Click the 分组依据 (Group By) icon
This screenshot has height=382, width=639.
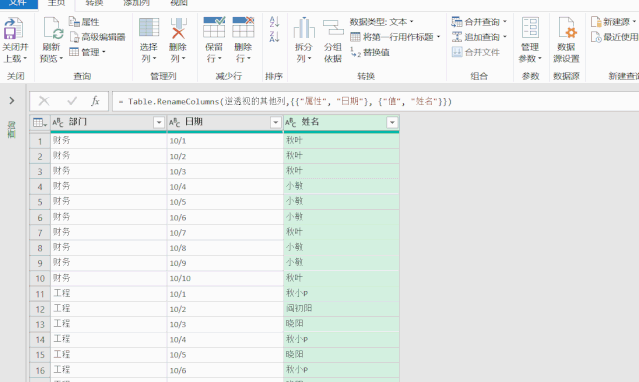coord(333,28)
